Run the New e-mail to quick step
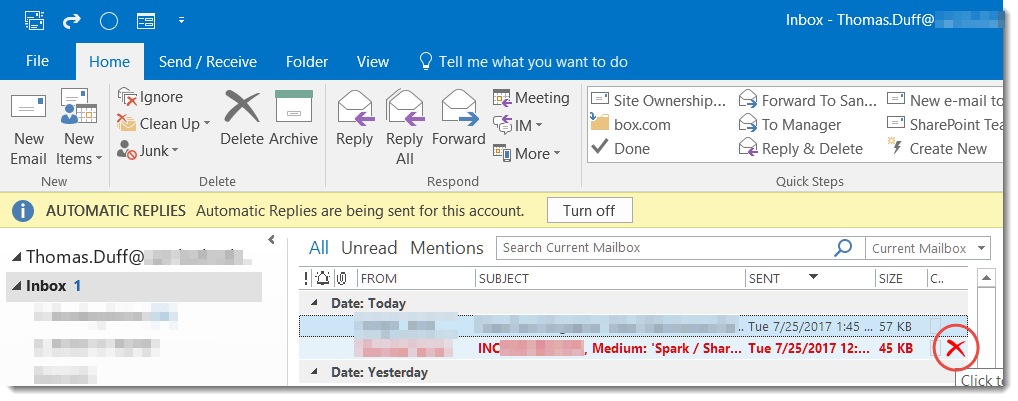Image resolution: width=1018 pixels, height=401 pixels. tap(945, 101)
